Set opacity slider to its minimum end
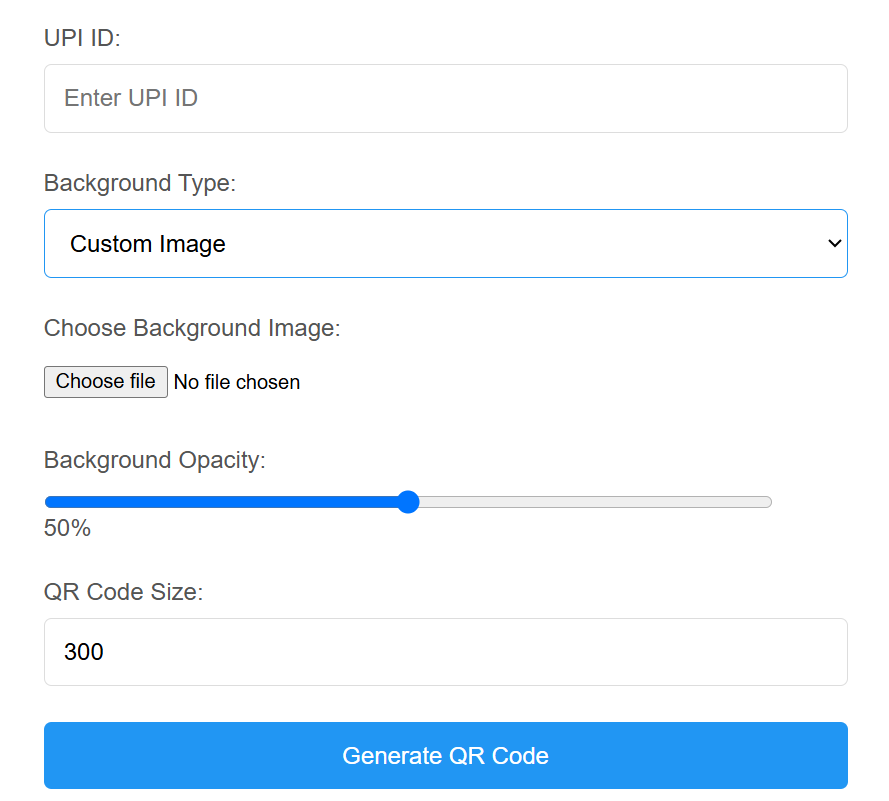This screenshot has width=889, height=801. [50, 502]
